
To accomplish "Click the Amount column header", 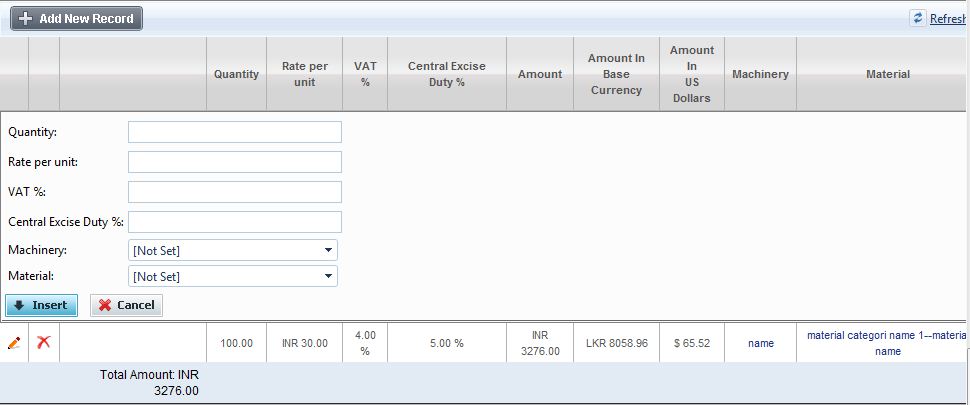I will [x=540, y=74].
